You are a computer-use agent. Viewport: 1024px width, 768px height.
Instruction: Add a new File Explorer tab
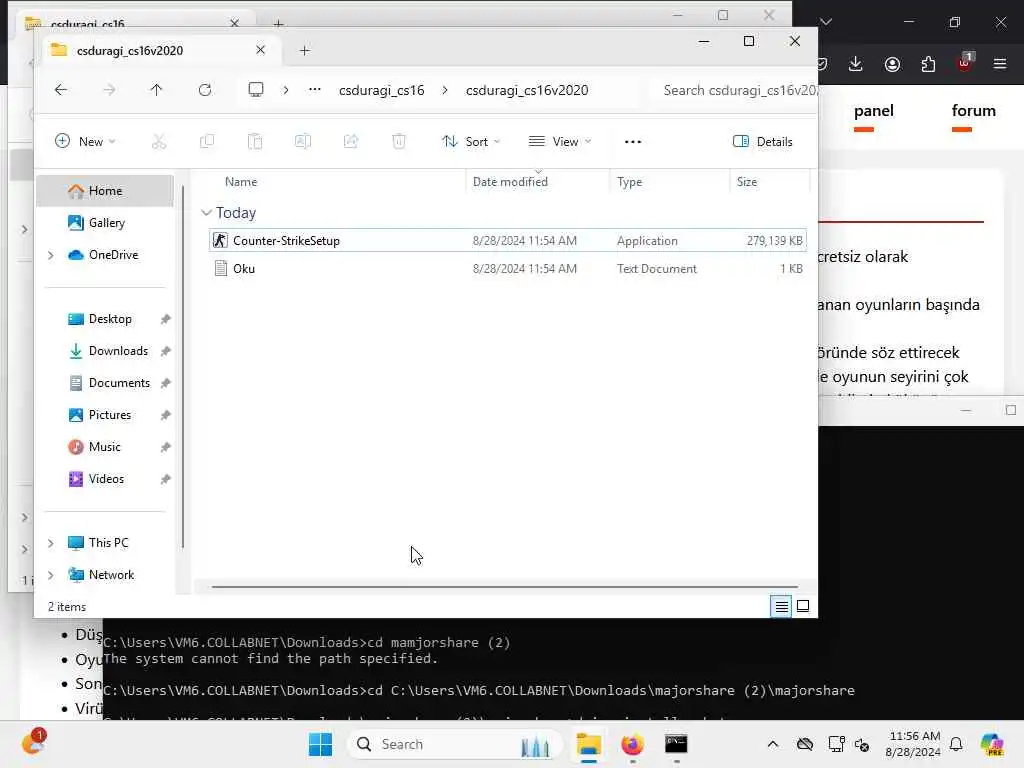[304, 50]
